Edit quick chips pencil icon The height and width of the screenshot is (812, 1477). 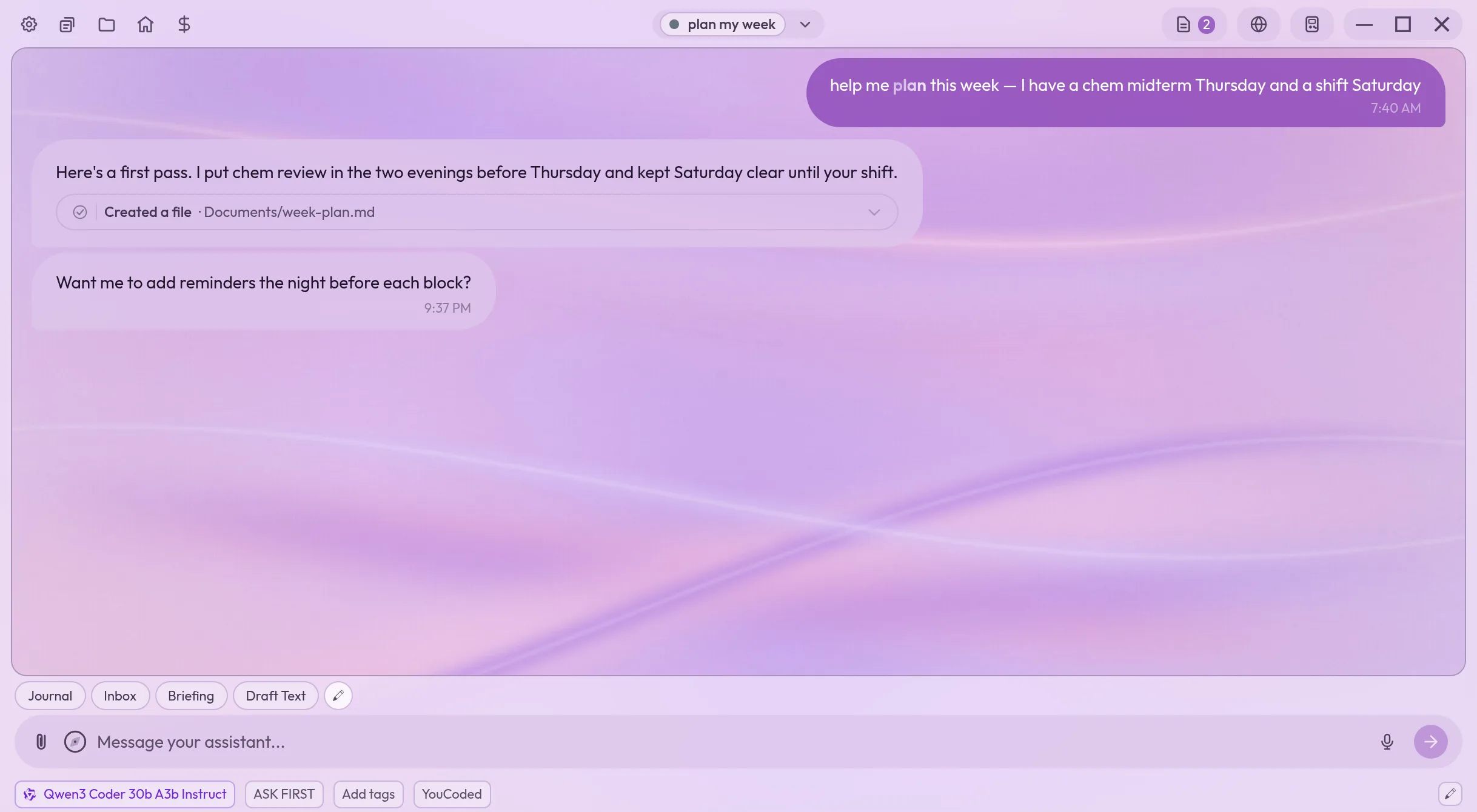338,696
